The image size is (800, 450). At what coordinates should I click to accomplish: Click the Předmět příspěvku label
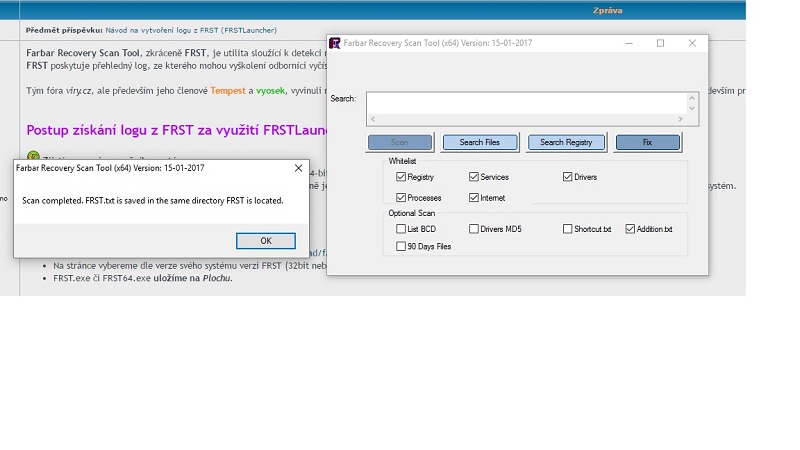pyautogui.click(x=64, y=31)
